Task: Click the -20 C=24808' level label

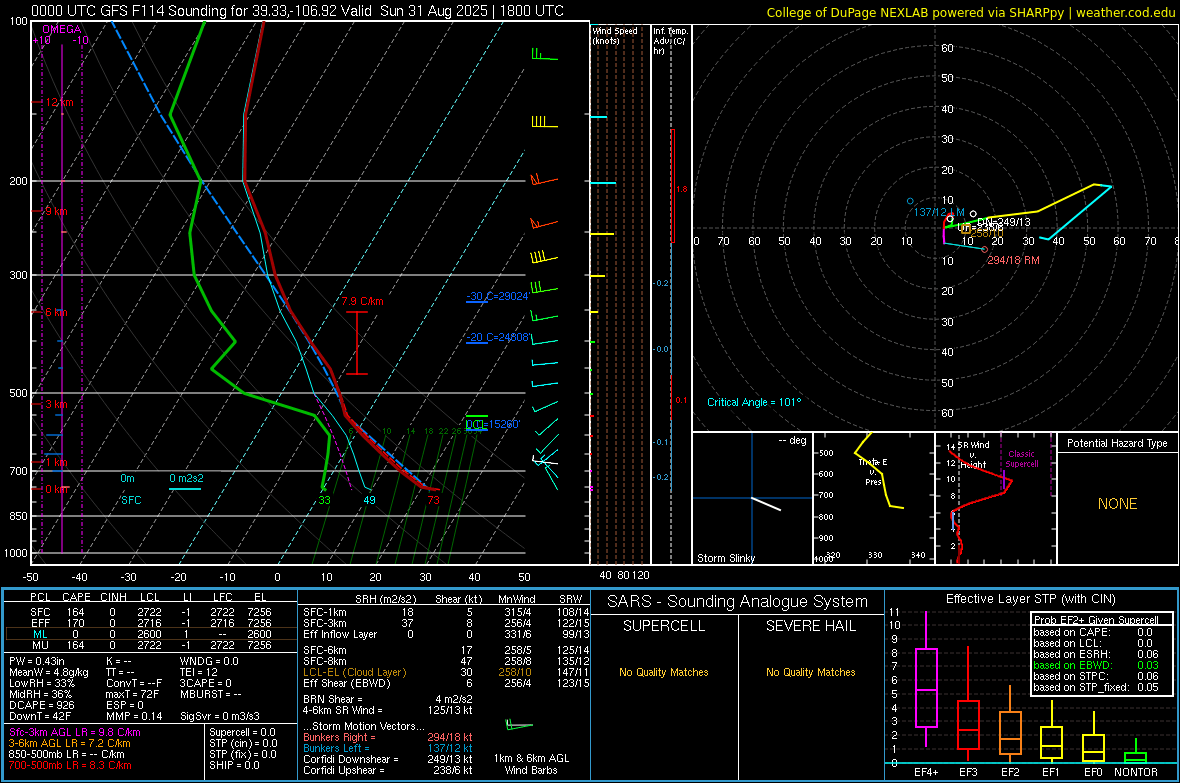Action: click(497, 337)
